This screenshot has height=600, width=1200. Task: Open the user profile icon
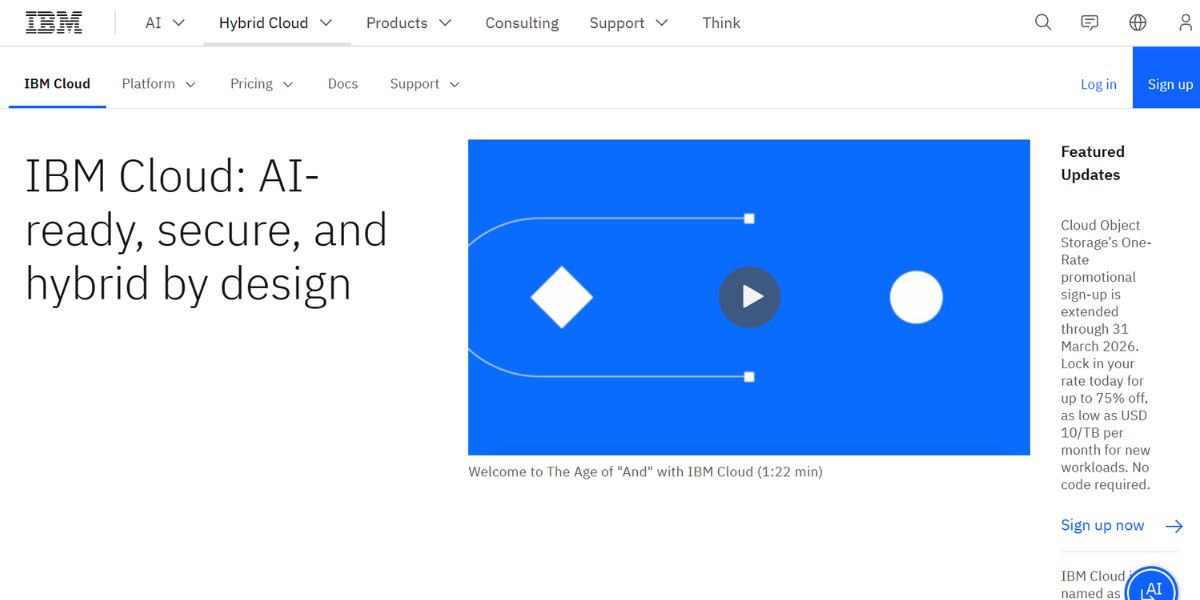point(1185,23)
